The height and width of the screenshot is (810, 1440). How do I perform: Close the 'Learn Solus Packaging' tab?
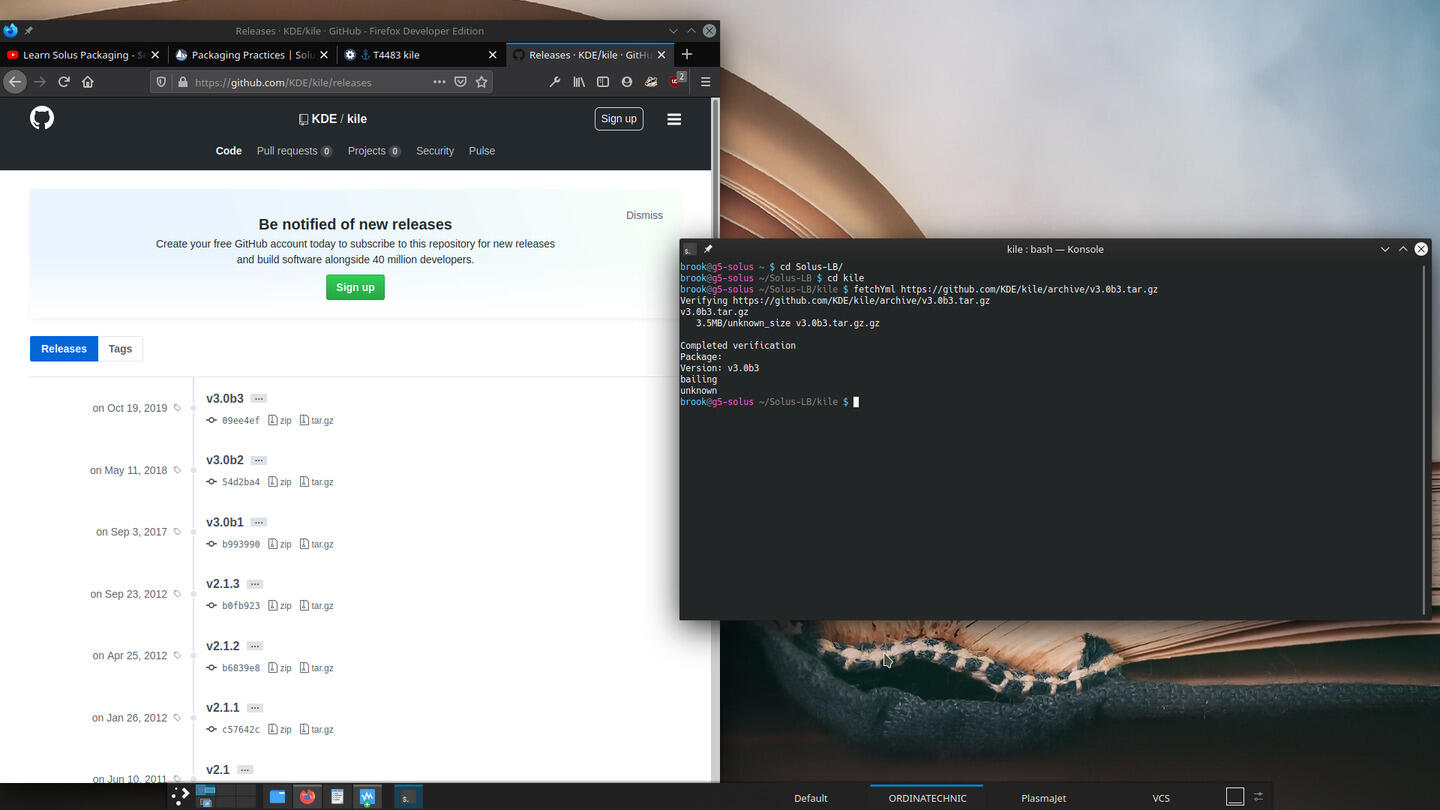(156, 55)
